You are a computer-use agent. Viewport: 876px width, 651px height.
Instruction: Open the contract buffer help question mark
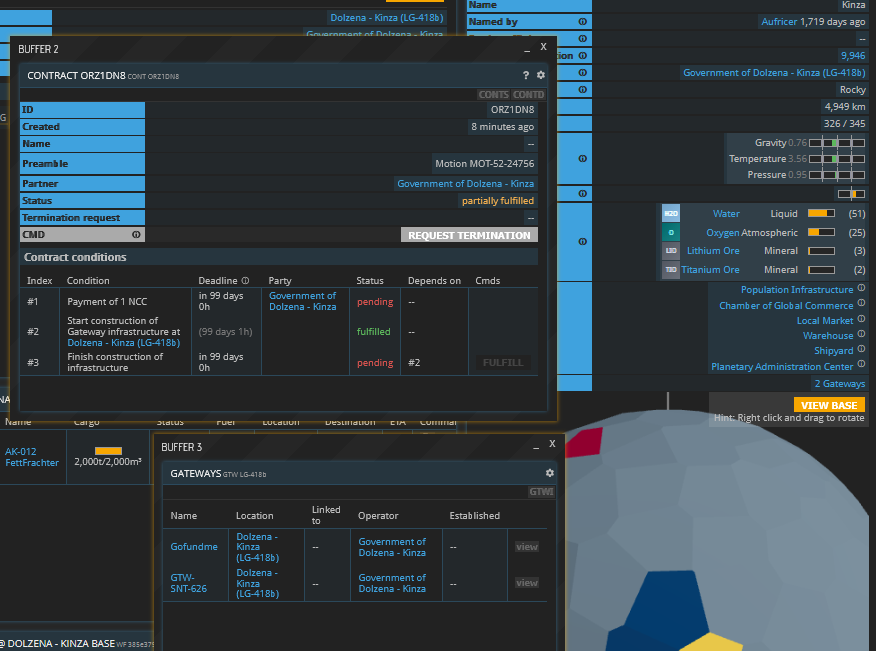[526, 75]
